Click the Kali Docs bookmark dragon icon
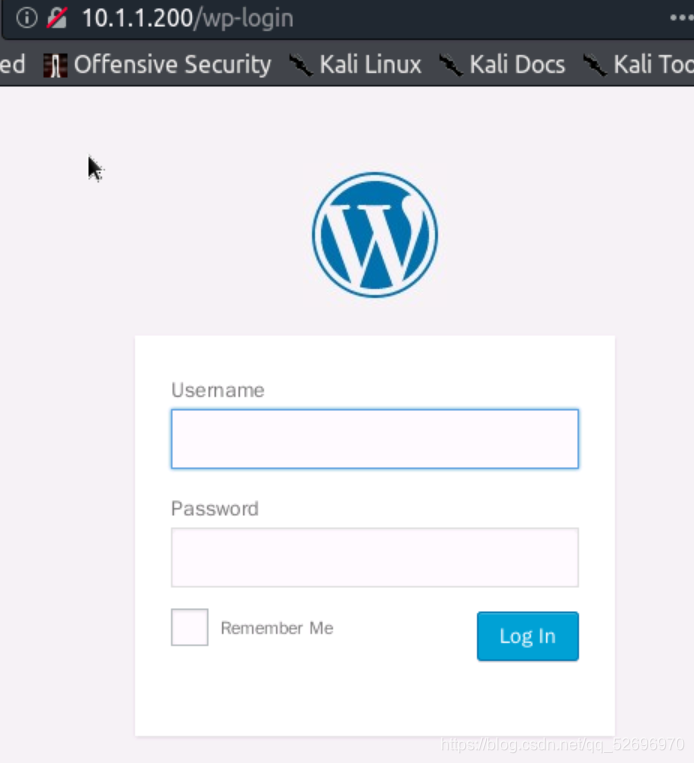The width and height of the screenshot is (694, 763). pyautogui.click(x=451, y=65)
